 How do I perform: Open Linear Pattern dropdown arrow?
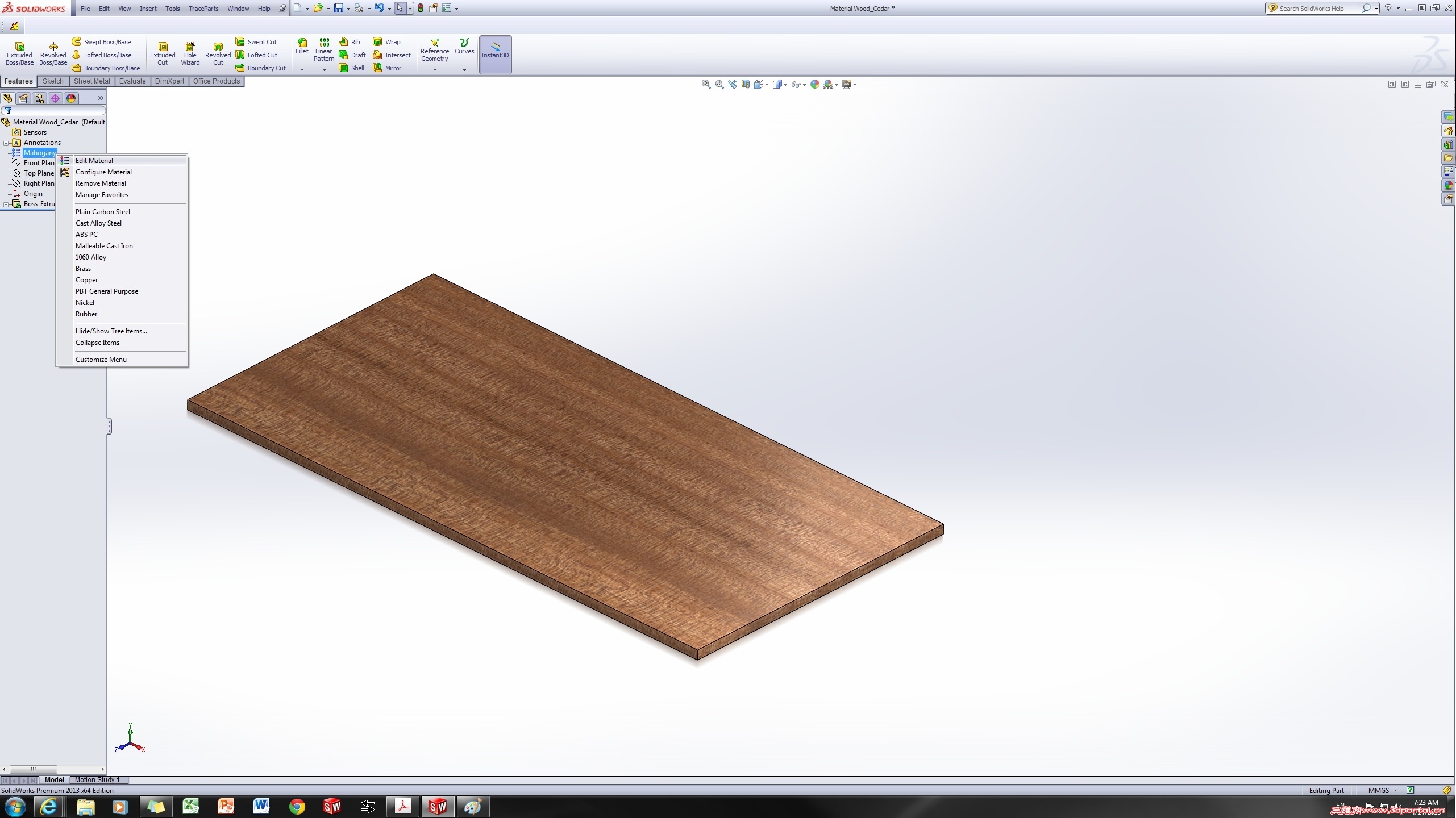324,70
